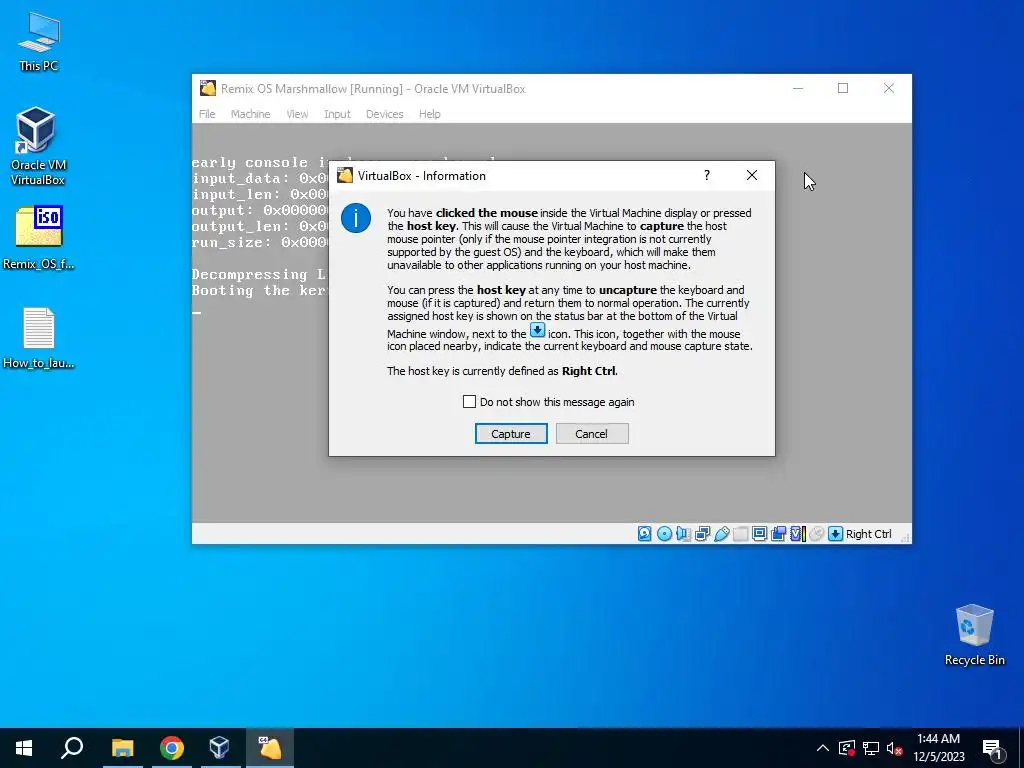The height and width of the screenshot is (768, 1024).
Task: Select the Recycle Bin icon
Action: (x=974, y=635)
